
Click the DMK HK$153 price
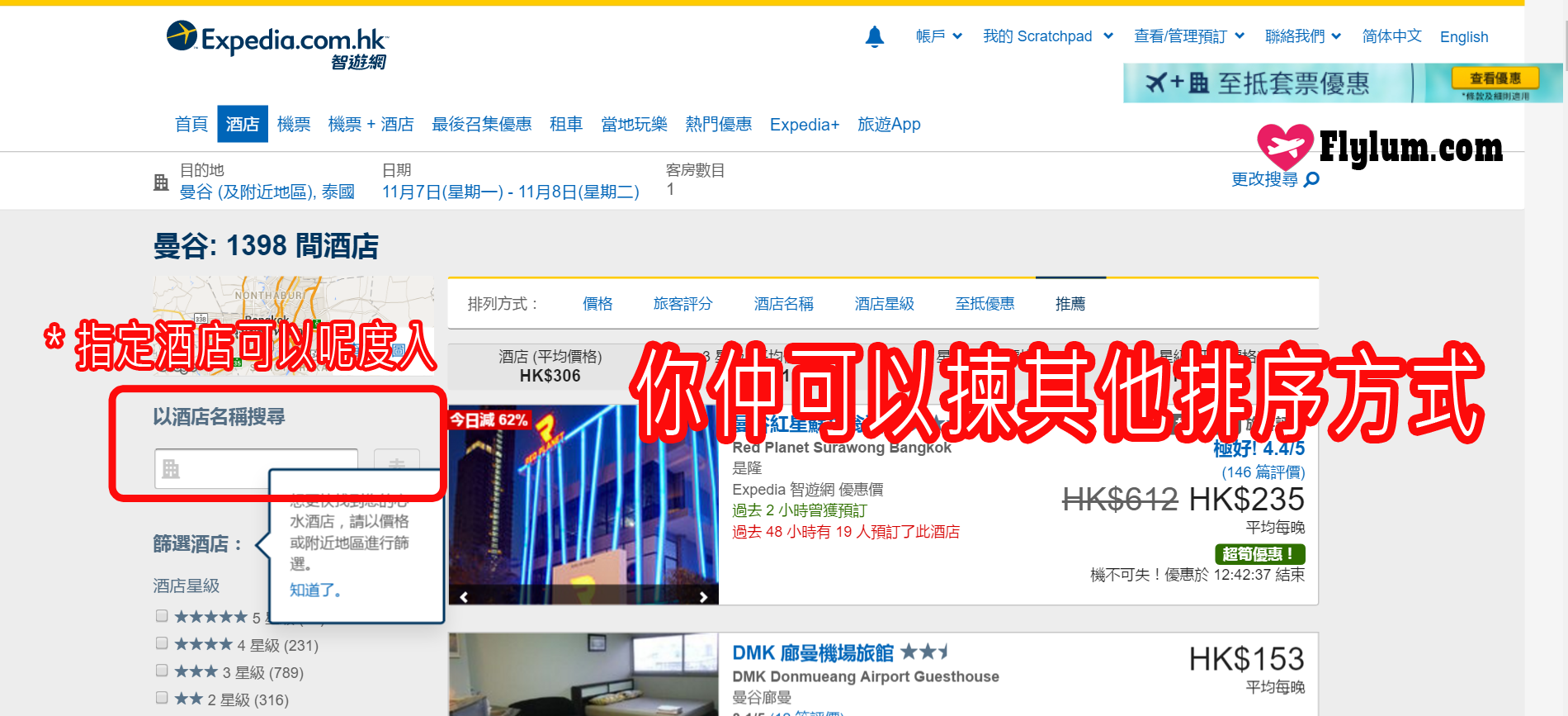(1246, 658)
